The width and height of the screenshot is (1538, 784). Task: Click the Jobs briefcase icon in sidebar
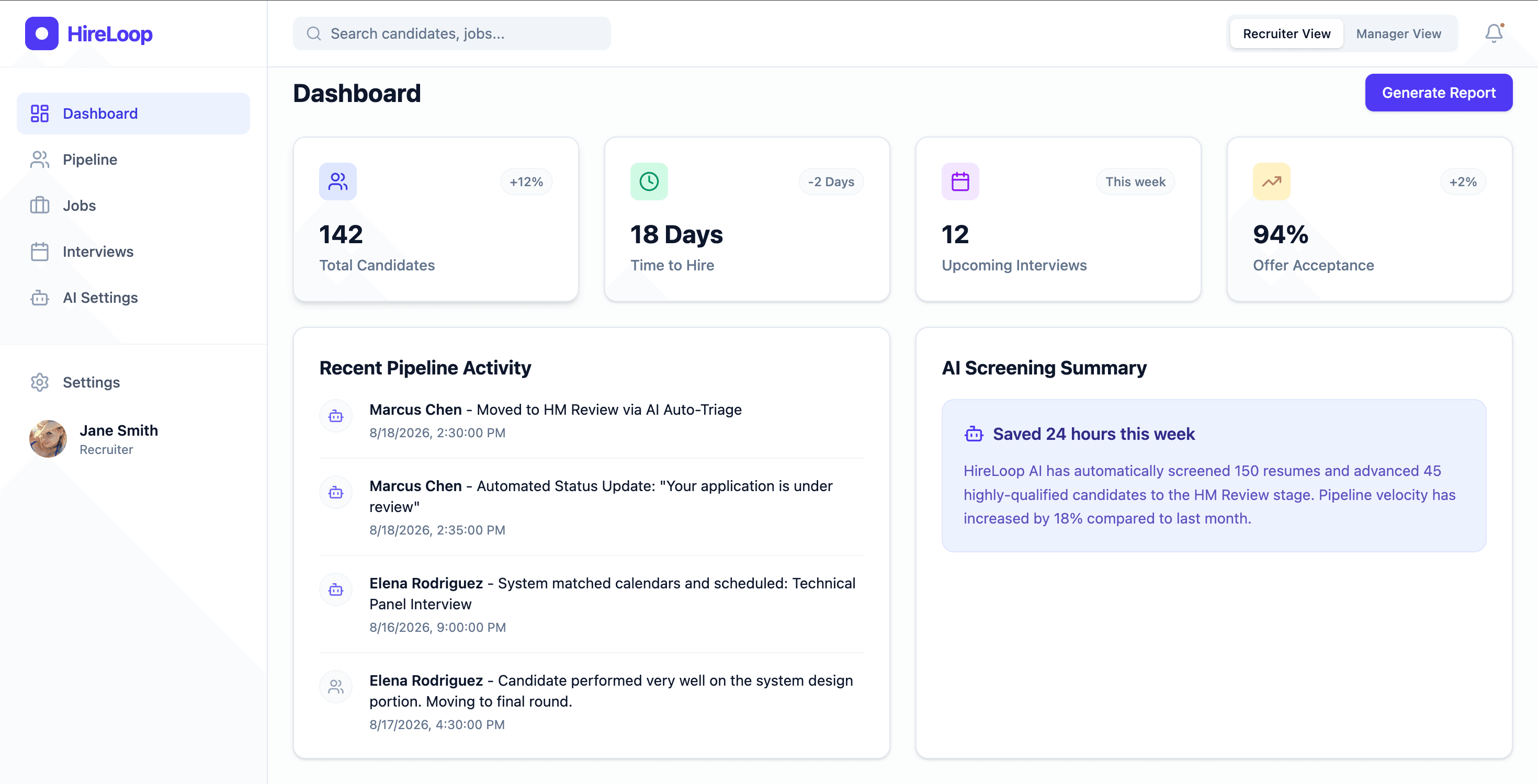click(x=39, y=206)
